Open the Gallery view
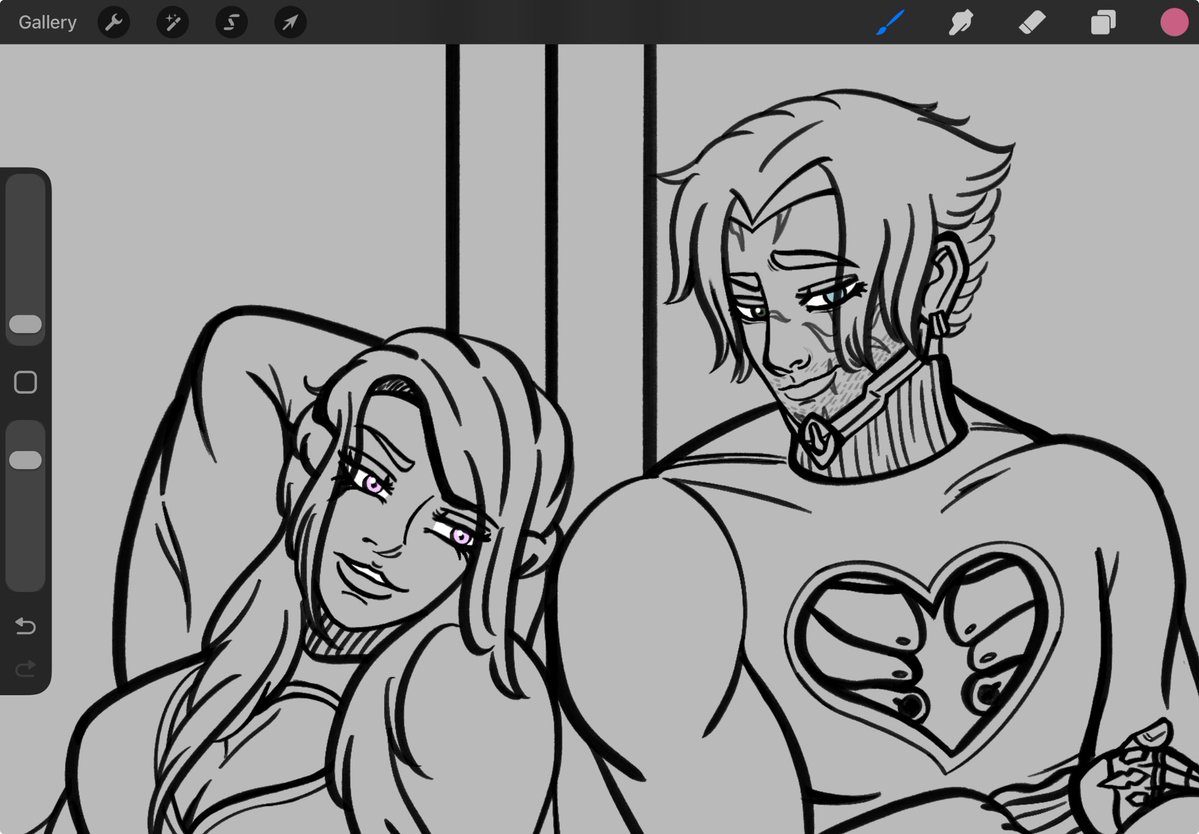The image size is (1199, 834). click(47, 22)
